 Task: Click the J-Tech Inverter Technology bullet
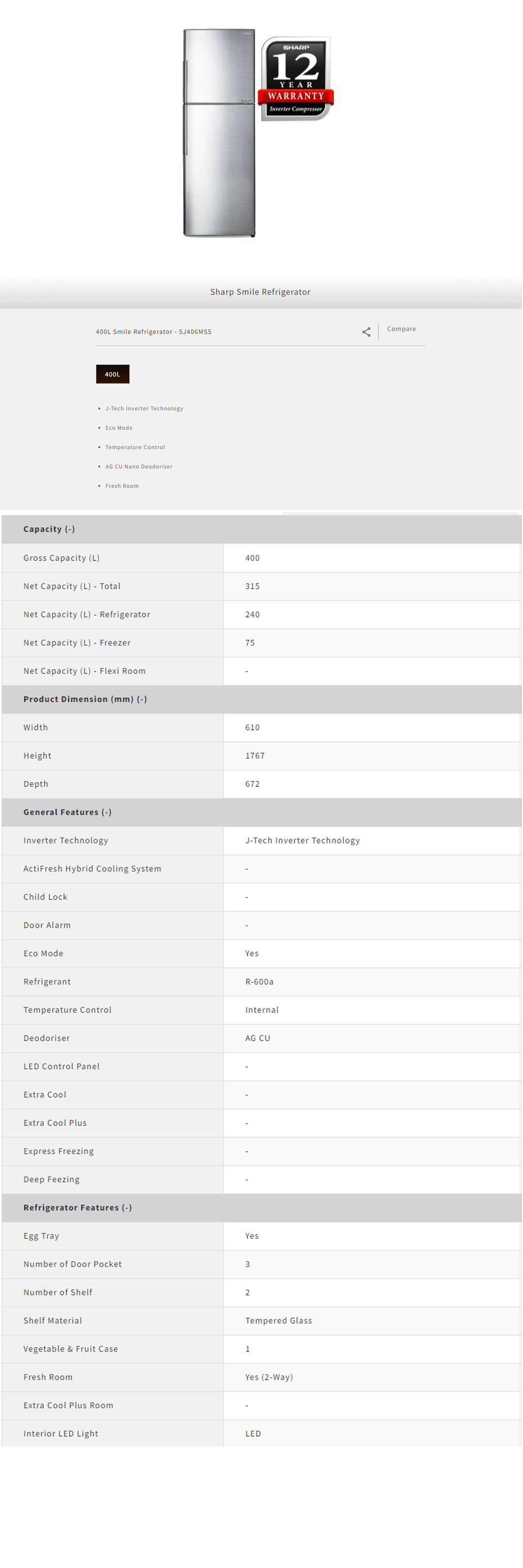pyautogui.click(x=144, y=408)
